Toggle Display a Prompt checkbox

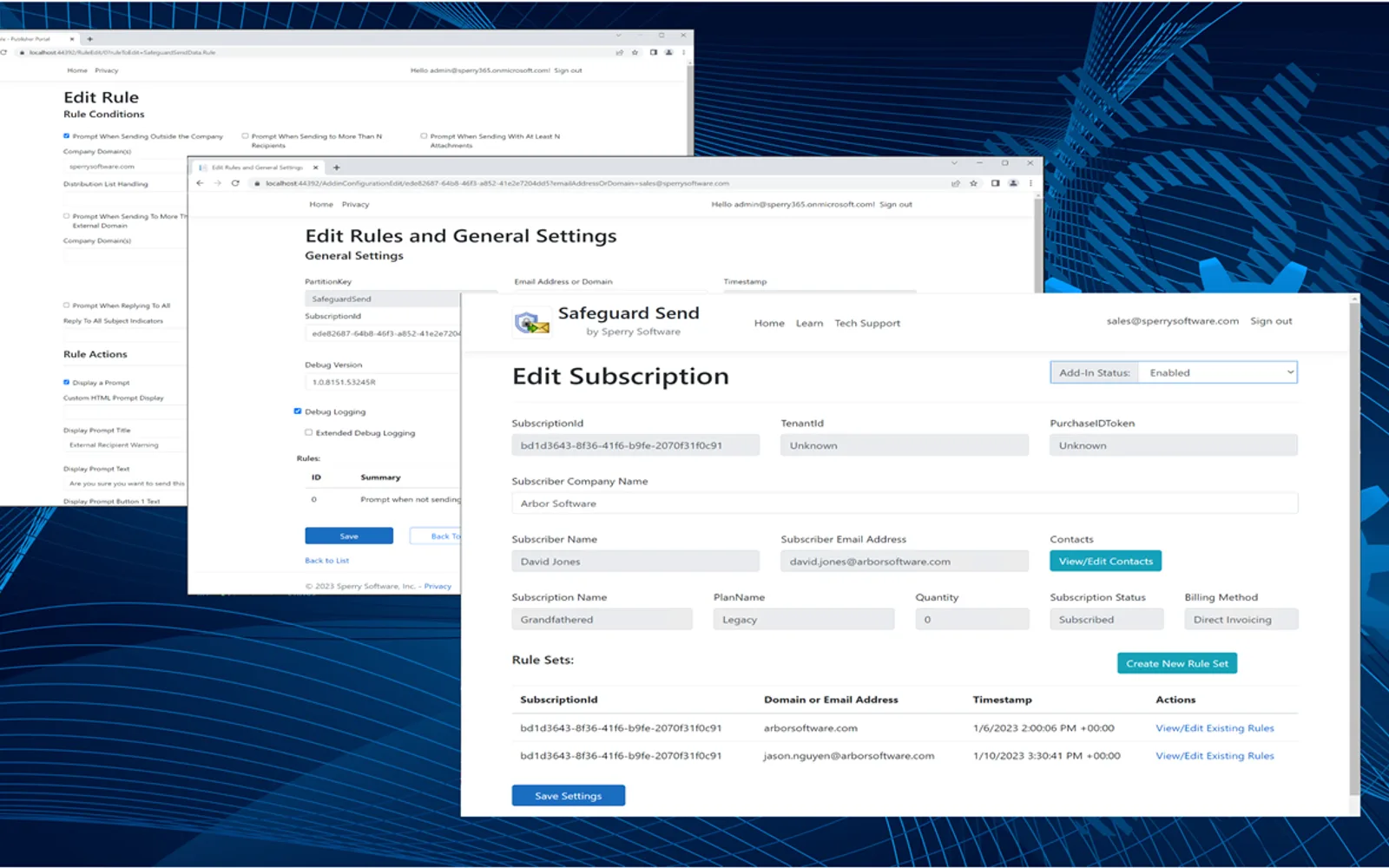tap(67, 382)
